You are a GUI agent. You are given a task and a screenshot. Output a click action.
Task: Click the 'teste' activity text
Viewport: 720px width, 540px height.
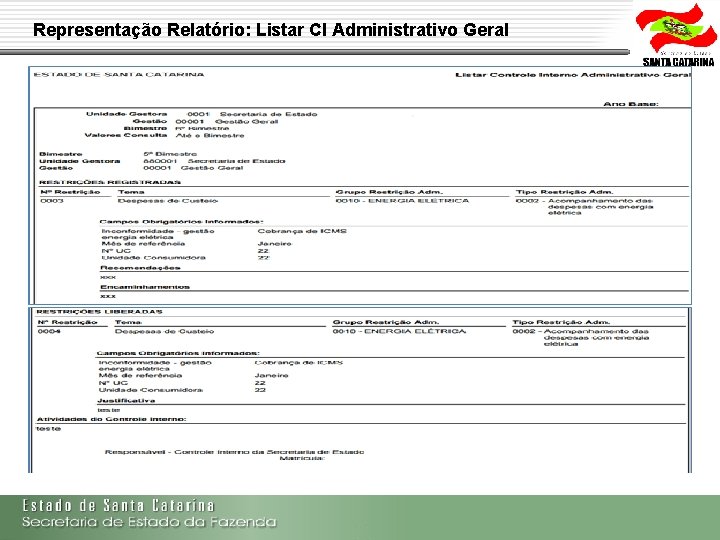48,429
